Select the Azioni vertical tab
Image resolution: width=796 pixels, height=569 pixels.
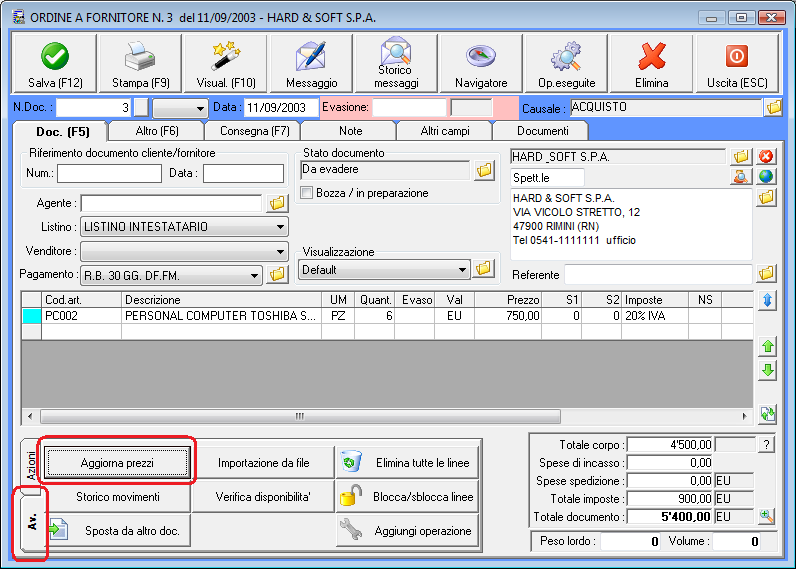click(31, 466)
